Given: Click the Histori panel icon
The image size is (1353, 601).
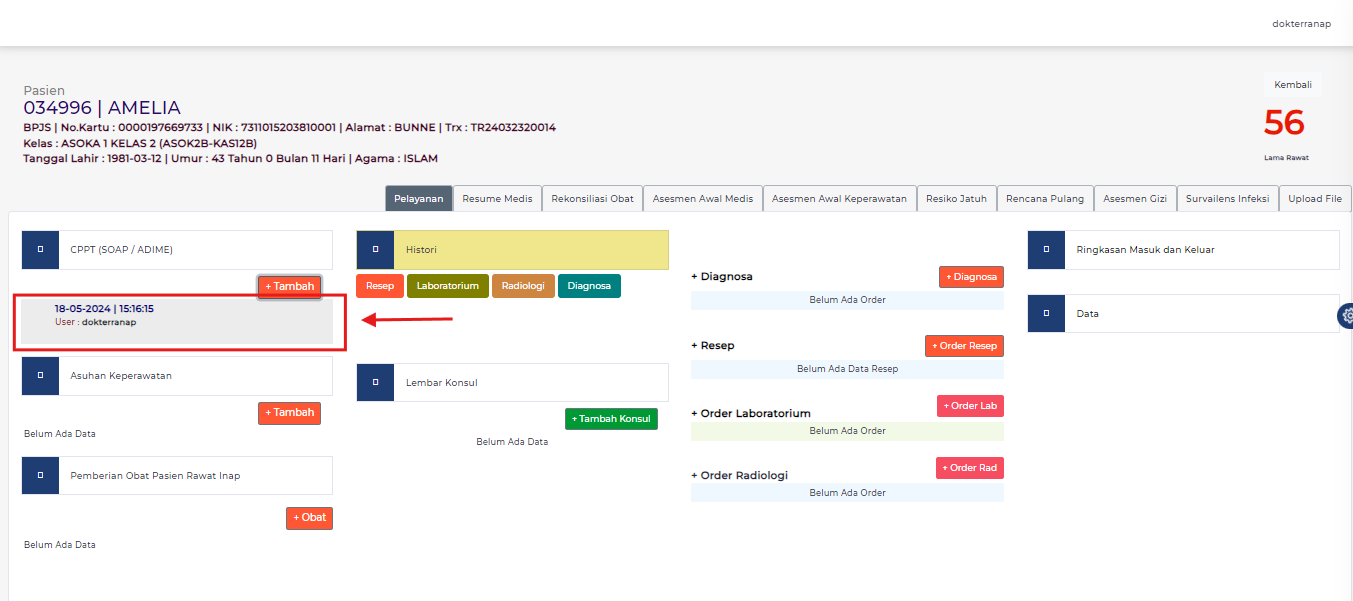Looking at the screenshot, I should pyautogui.click(x=375, y=249).
